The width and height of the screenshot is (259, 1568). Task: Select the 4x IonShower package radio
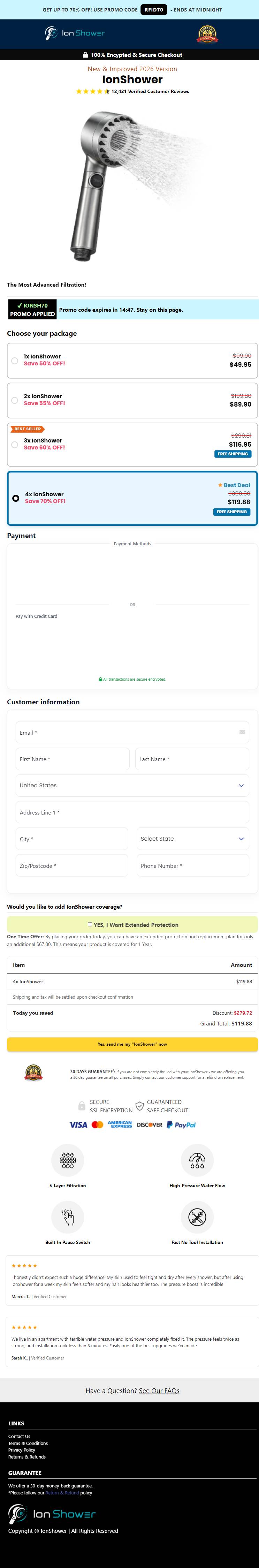16,498
